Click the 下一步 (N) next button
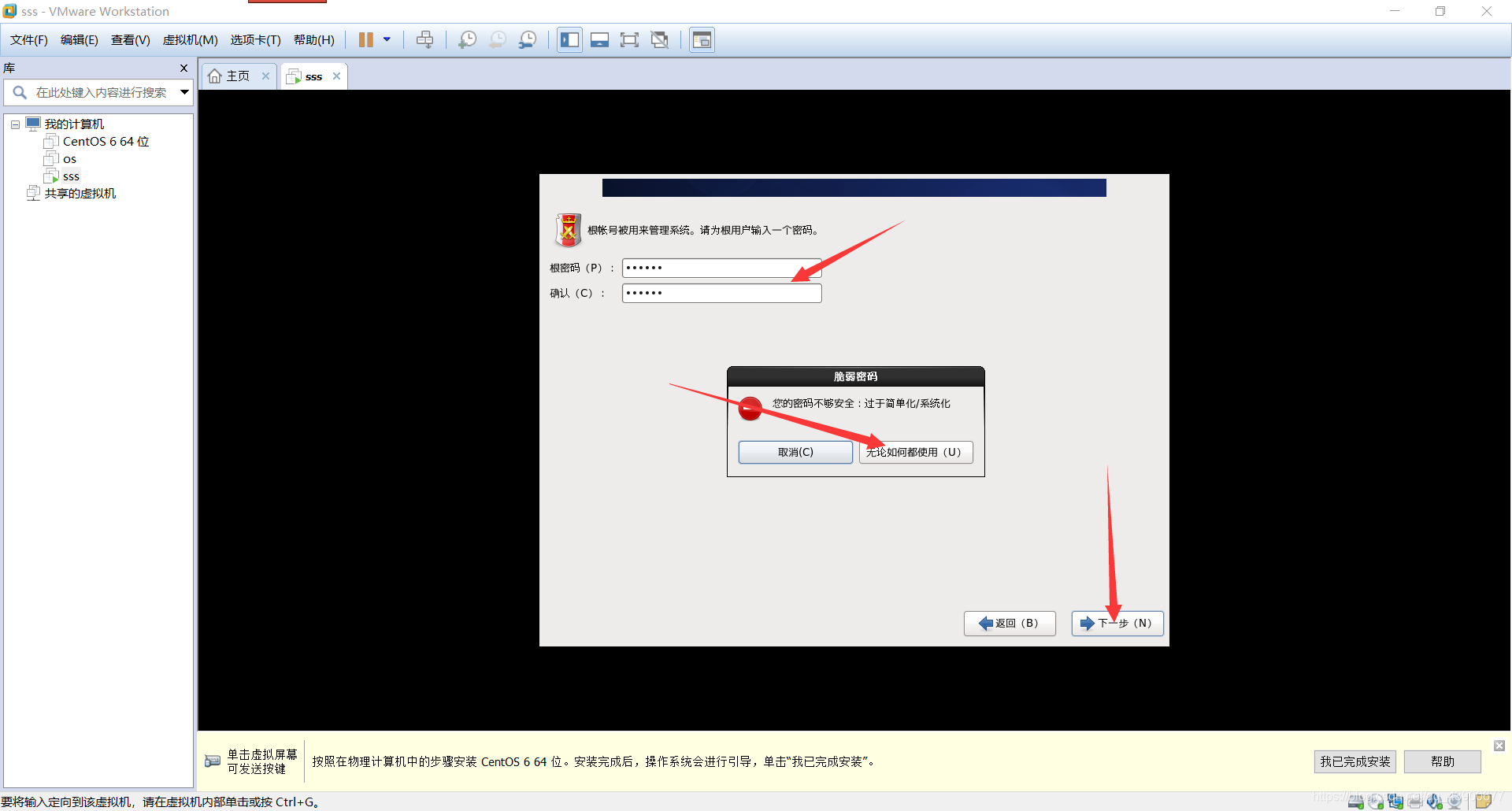Image resolution: width=1512 pixels, height=811 pixels. pos(1117,623)
